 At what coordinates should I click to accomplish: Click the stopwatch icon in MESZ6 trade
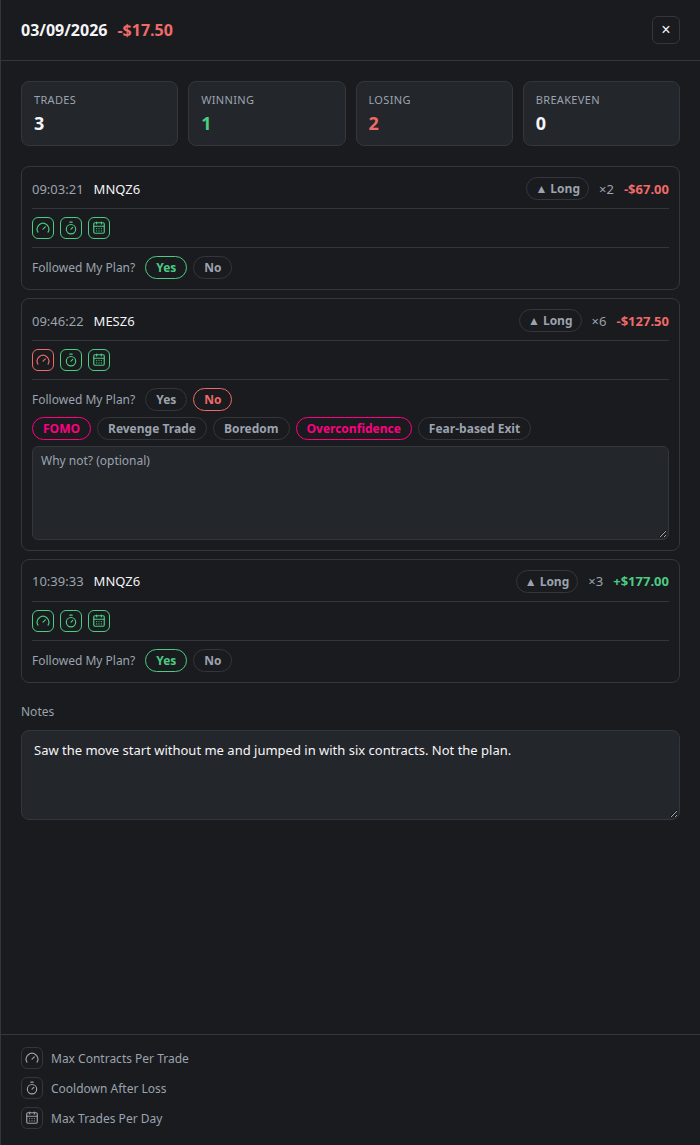(71, 360)
